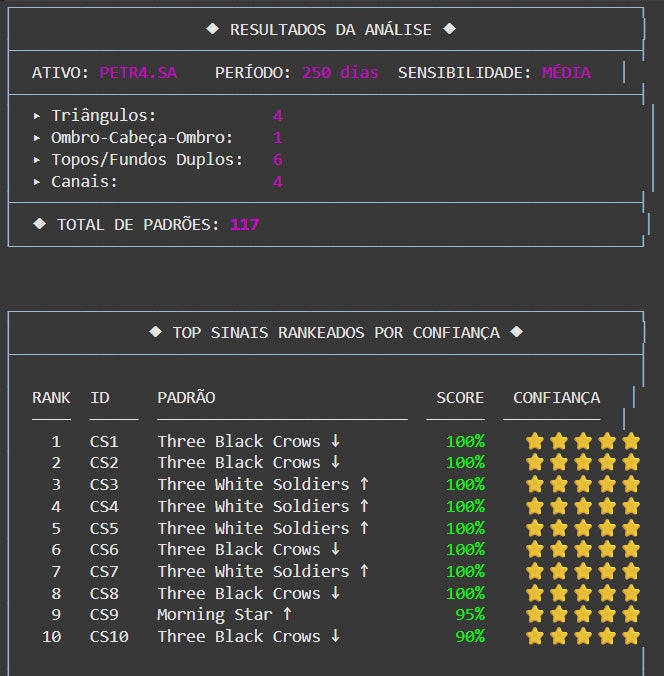Screen dimensions: 664x676
Task: Click the star rating for Morning Star CS9
Action: pyautogui.click(x=583, y=615)
